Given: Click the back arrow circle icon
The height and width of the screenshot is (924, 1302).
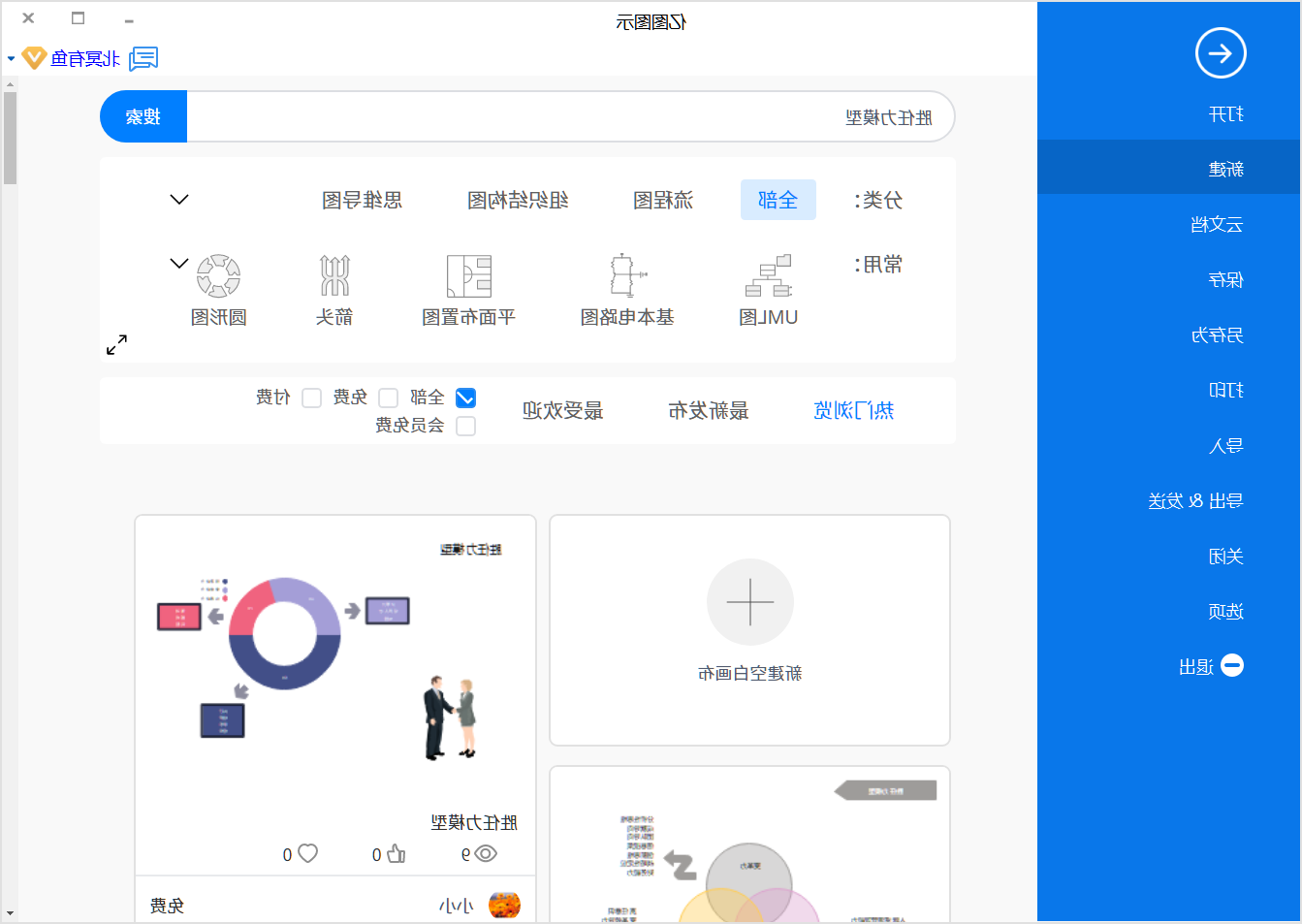Looking at the screenshot, I should pyautogui.click(x=1221, y=53).
